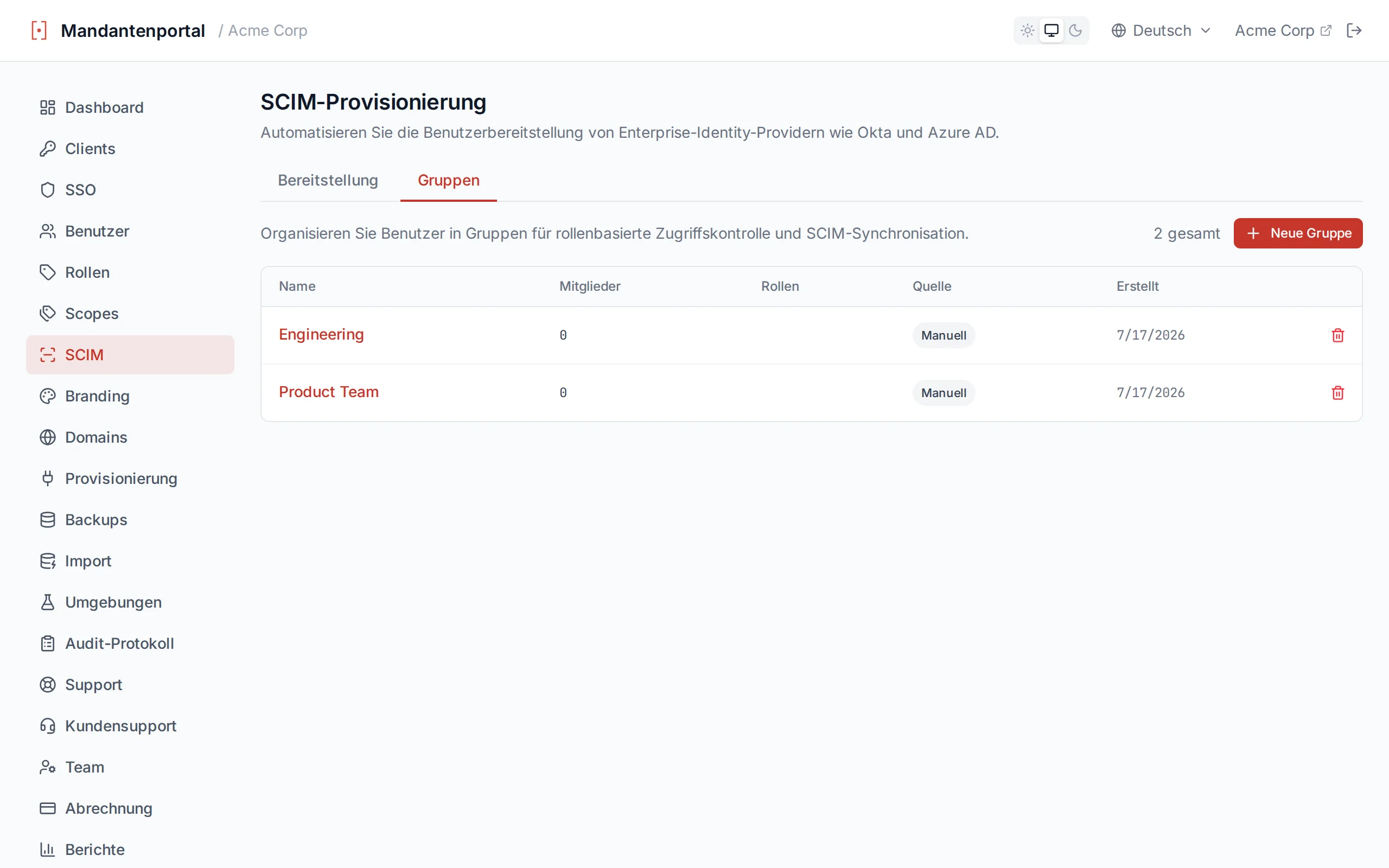Click the Berichte bar chart icon

[x=48, y=850]
